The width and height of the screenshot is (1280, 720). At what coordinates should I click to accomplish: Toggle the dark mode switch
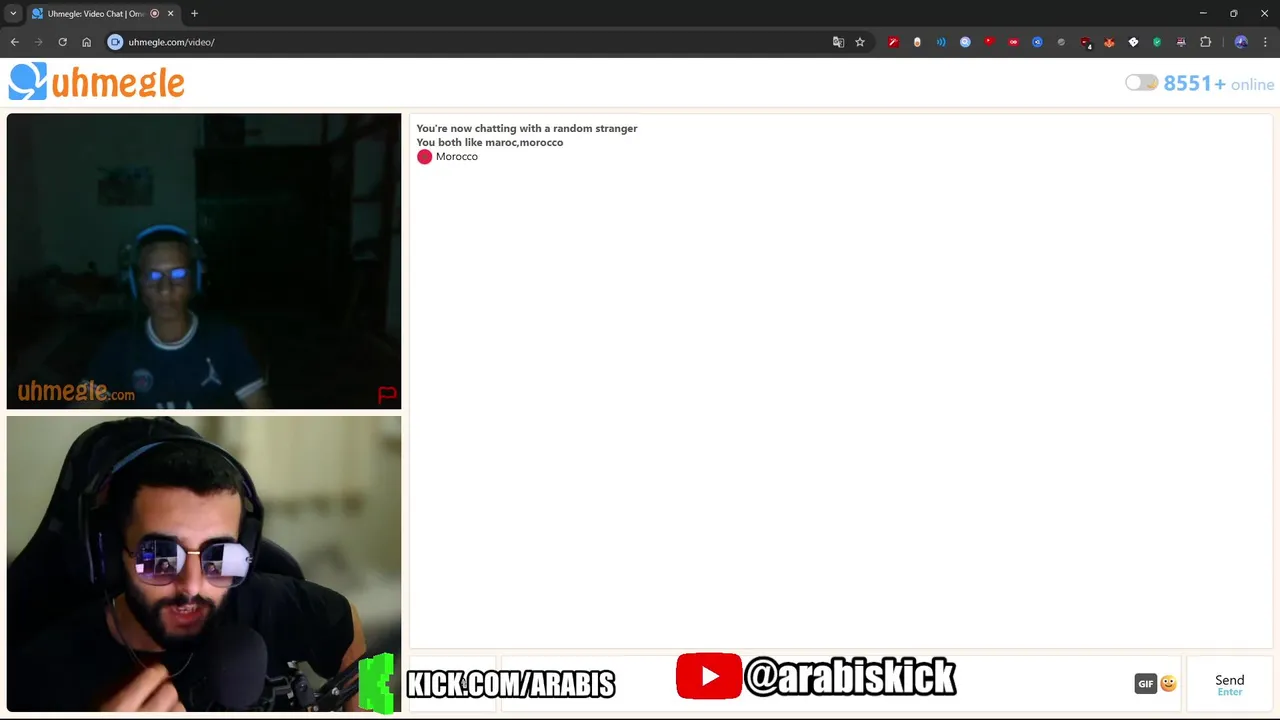[x=1141, y=83]
